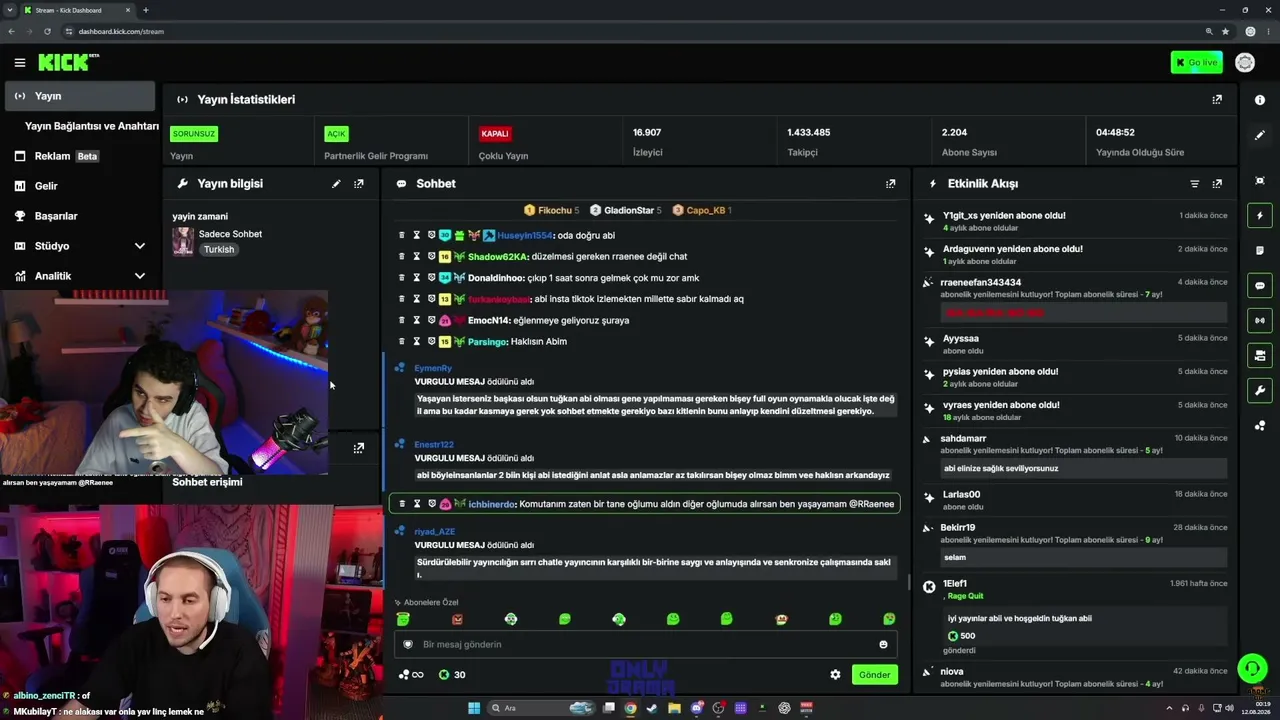The width and height of the screenshot is (1280, 720).
Task: Click the Windows taskbar search box
Action: click(x=540, y=708)
